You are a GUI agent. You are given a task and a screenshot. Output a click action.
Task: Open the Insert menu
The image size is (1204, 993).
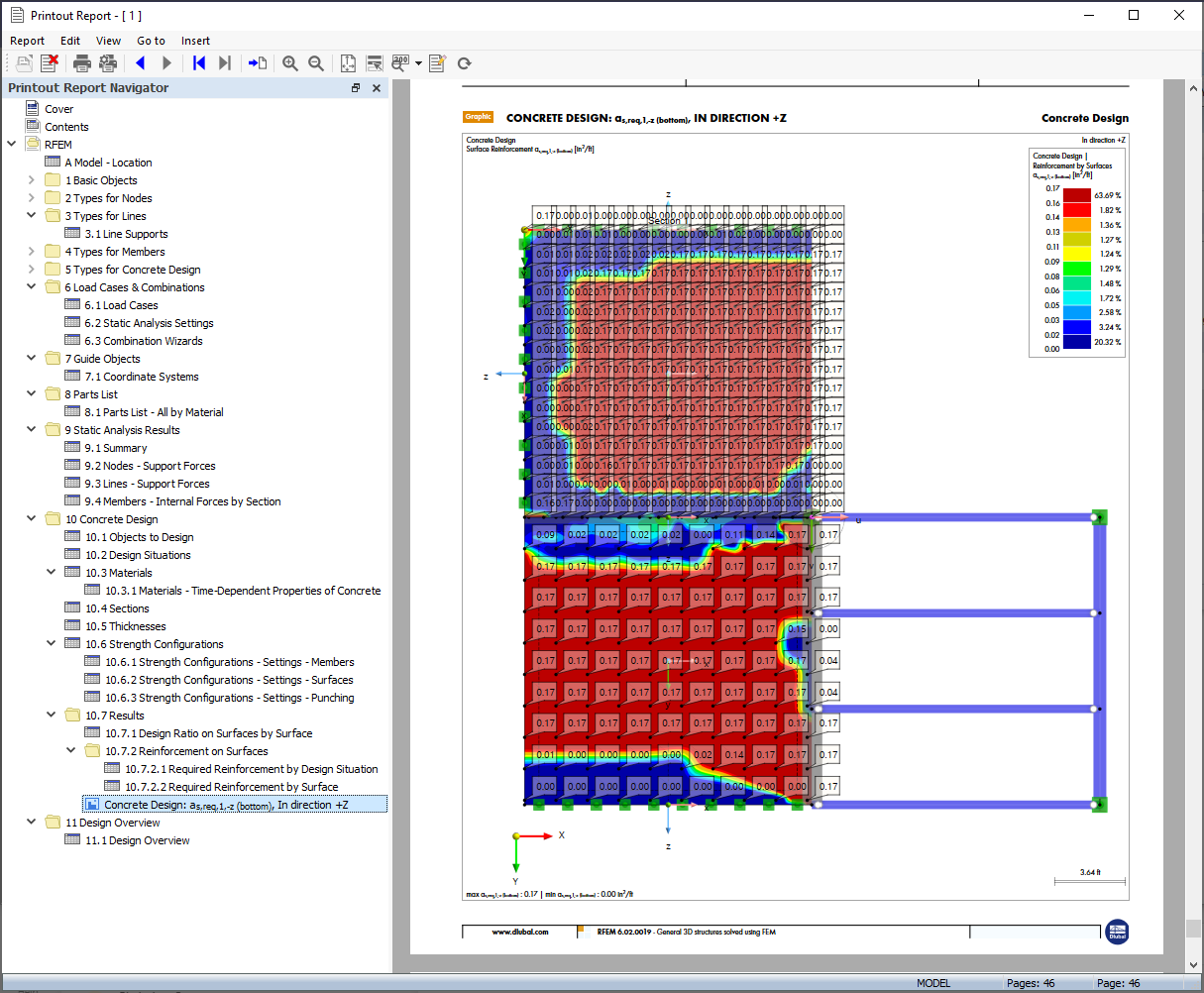click(x=195, y=41)
